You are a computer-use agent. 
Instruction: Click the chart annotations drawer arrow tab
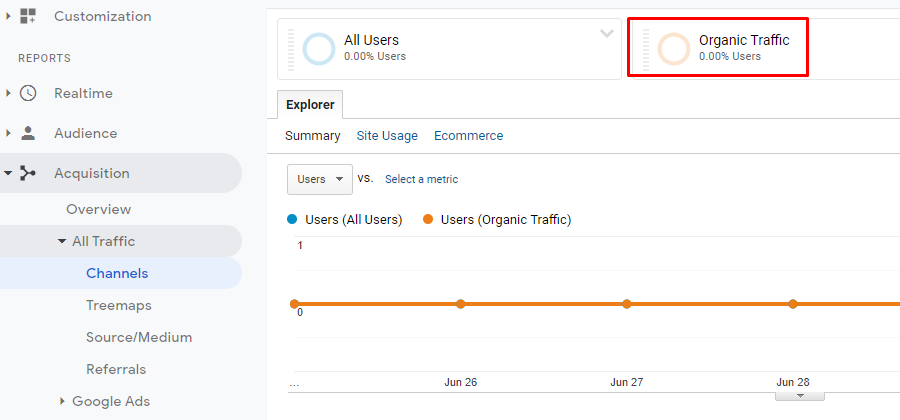800,396
